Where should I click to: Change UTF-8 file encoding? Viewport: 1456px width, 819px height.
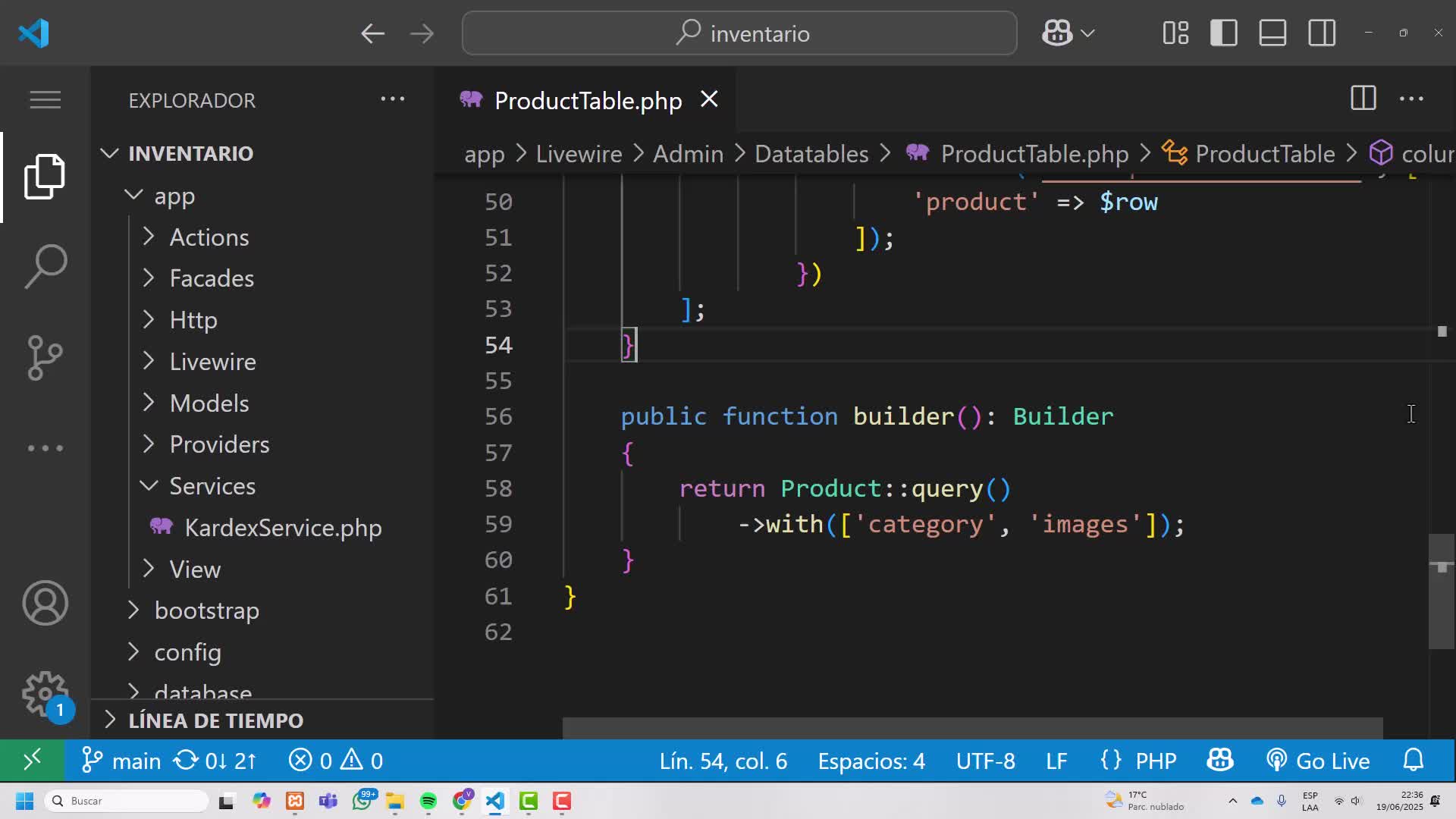tap(985, 760)
